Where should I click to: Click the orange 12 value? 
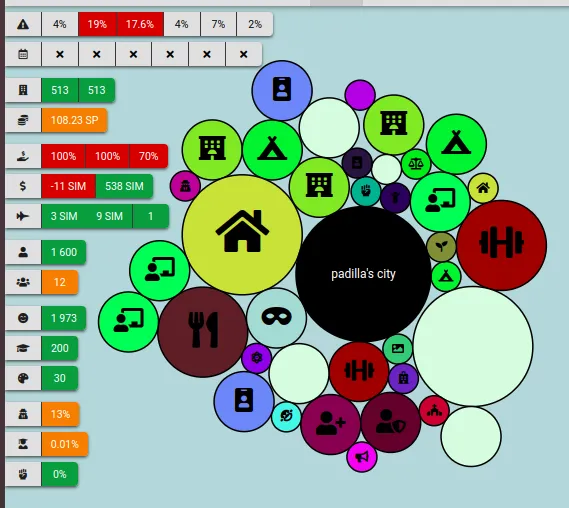pyautogui.click(x=60, y=282)
